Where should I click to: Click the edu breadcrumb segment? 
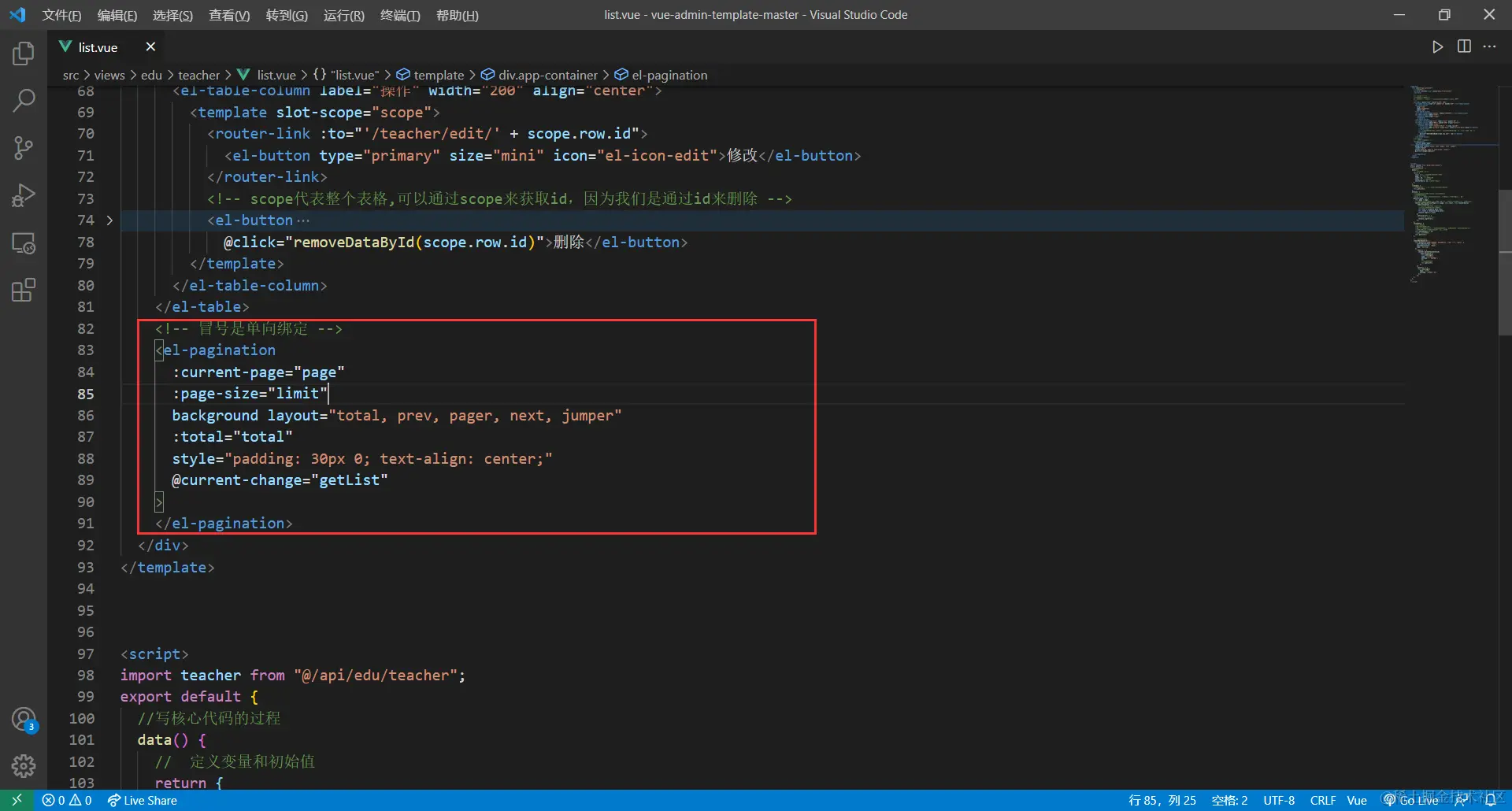point(151,75)
